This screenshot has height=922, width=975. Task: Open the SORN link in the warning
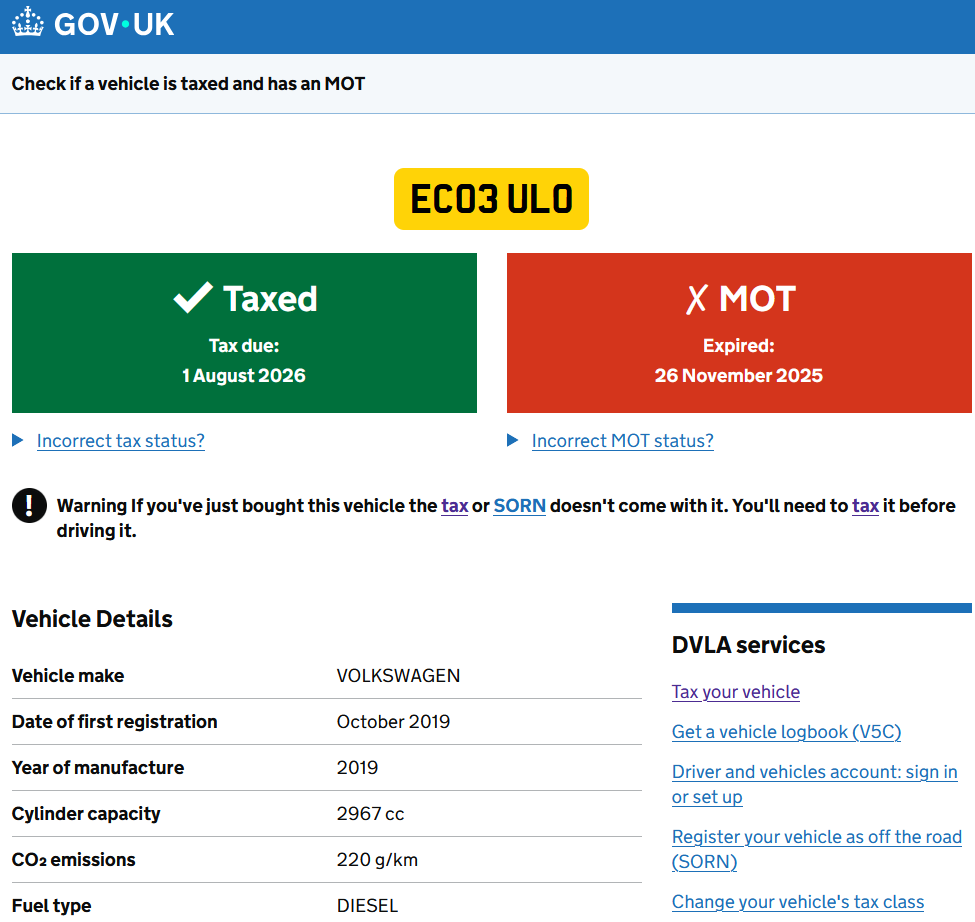(x=519, y=506)
